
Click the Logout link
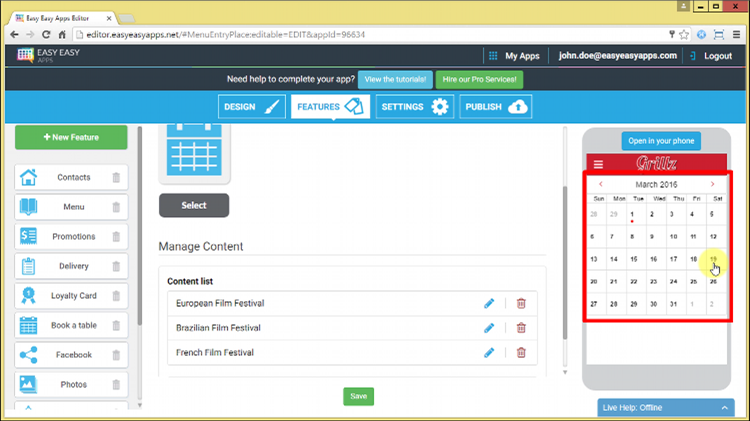(712, 56)
